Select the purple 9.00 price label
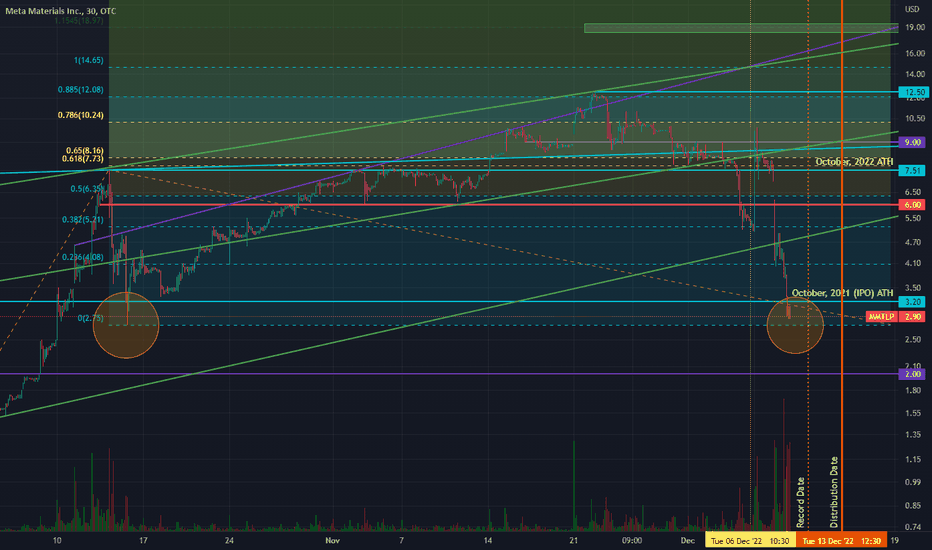 point(912,142)
